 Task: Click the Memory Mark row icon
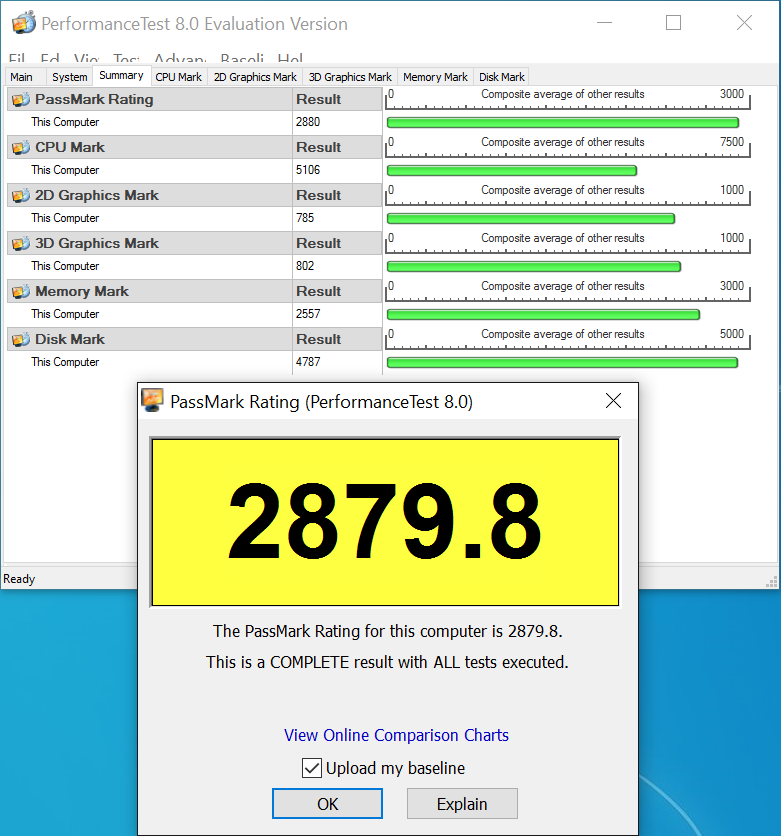point(21,292)
